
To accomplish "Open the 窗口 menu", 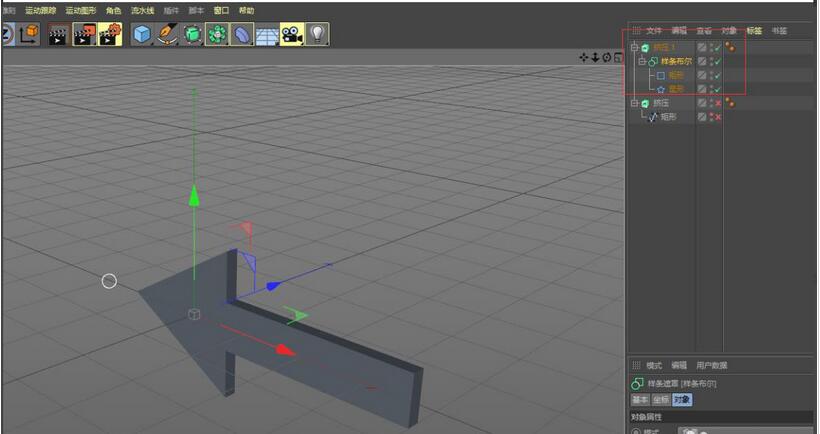I will 221,10.
